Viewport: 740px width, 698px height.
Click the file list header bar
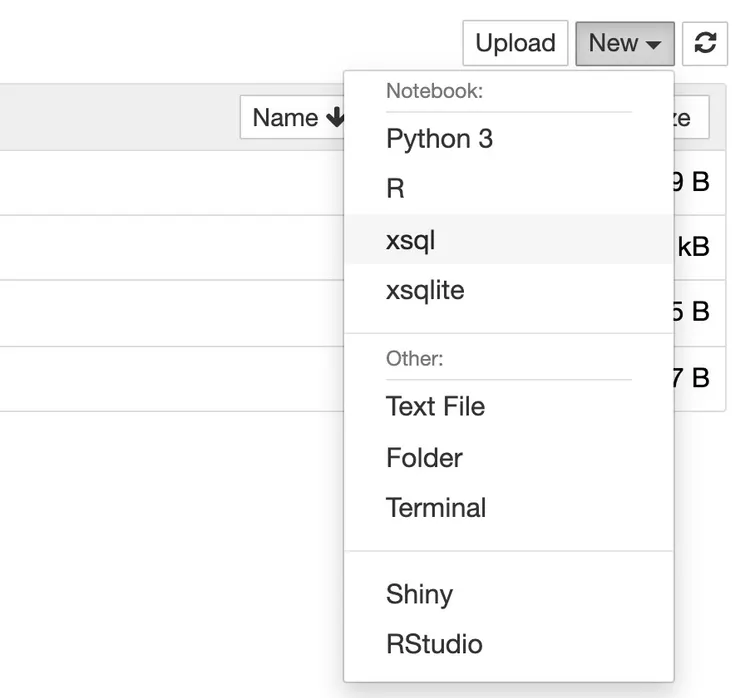(x=120, y=118)
